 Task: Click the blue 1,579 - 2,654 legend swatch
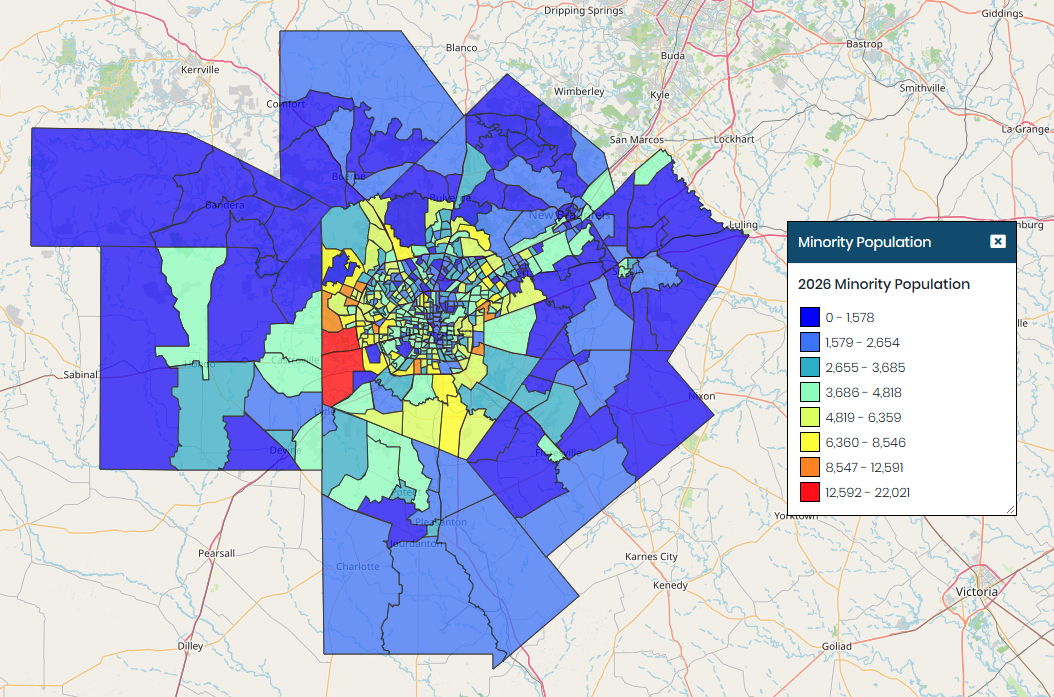point(810,342)
